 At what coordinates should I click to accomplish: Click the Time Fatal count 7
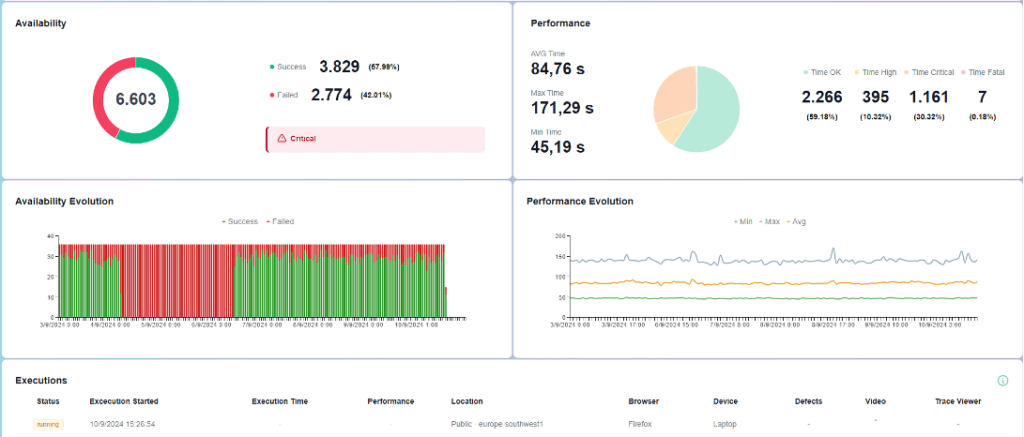click(982, 97)
